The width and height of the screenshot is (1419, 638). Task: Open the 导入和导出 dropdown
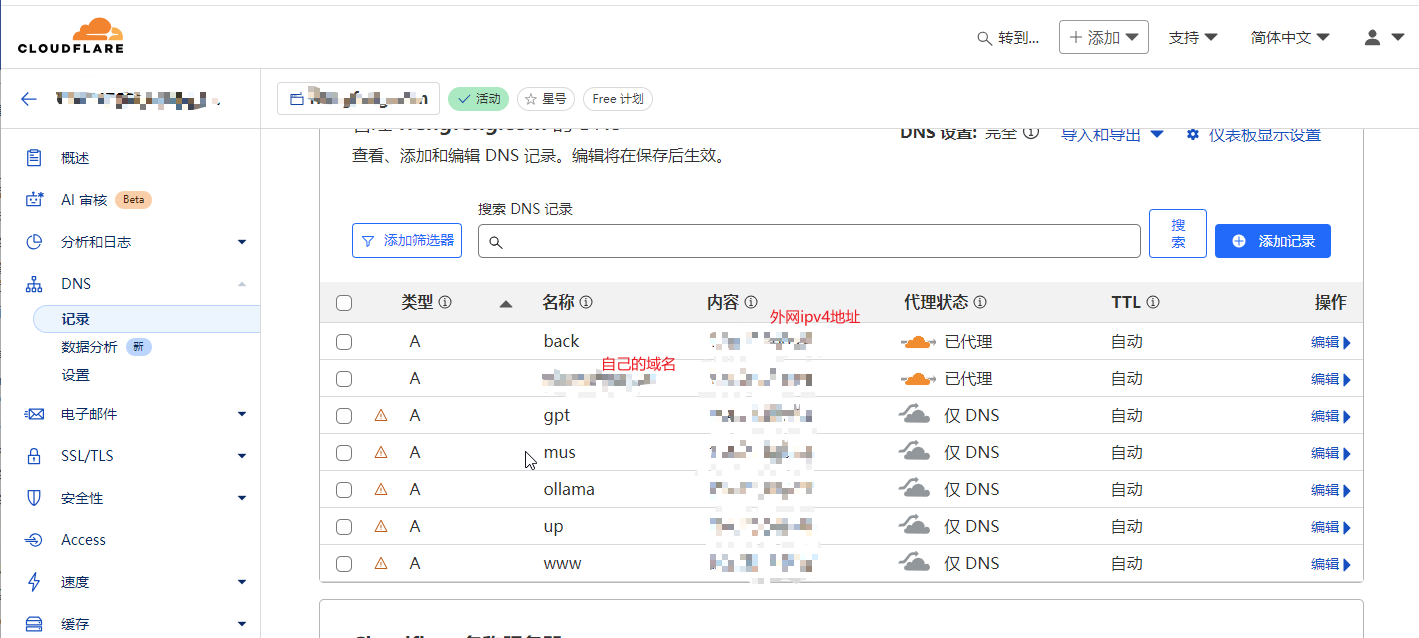[1112, 134]
